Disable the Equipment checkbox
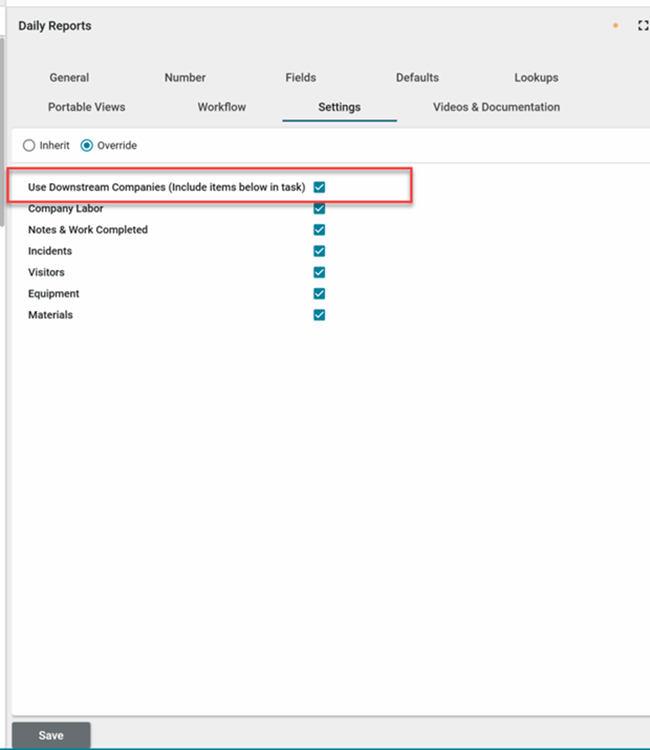The height and width of the screenshot is (750, 650). [319, 294]
